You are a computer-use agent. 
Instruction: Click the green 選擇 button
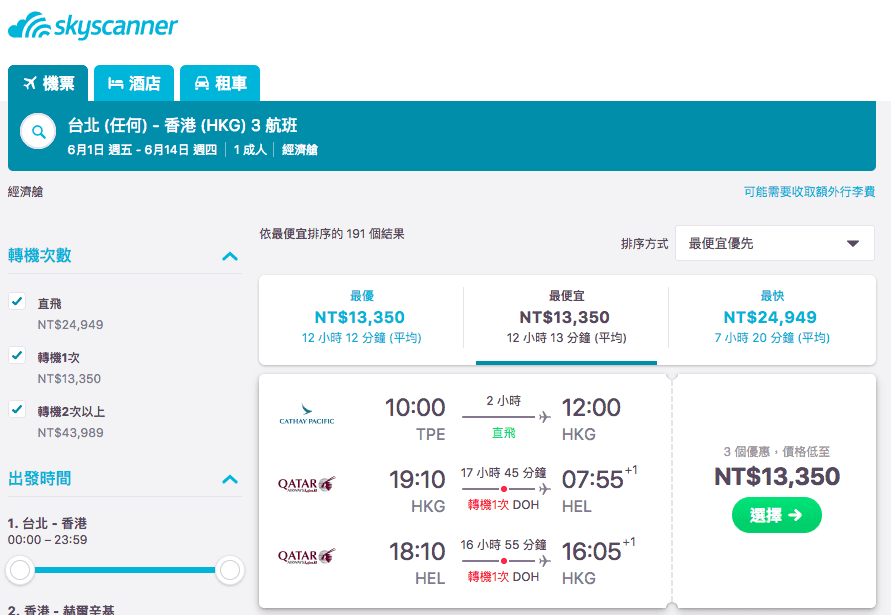777,514
